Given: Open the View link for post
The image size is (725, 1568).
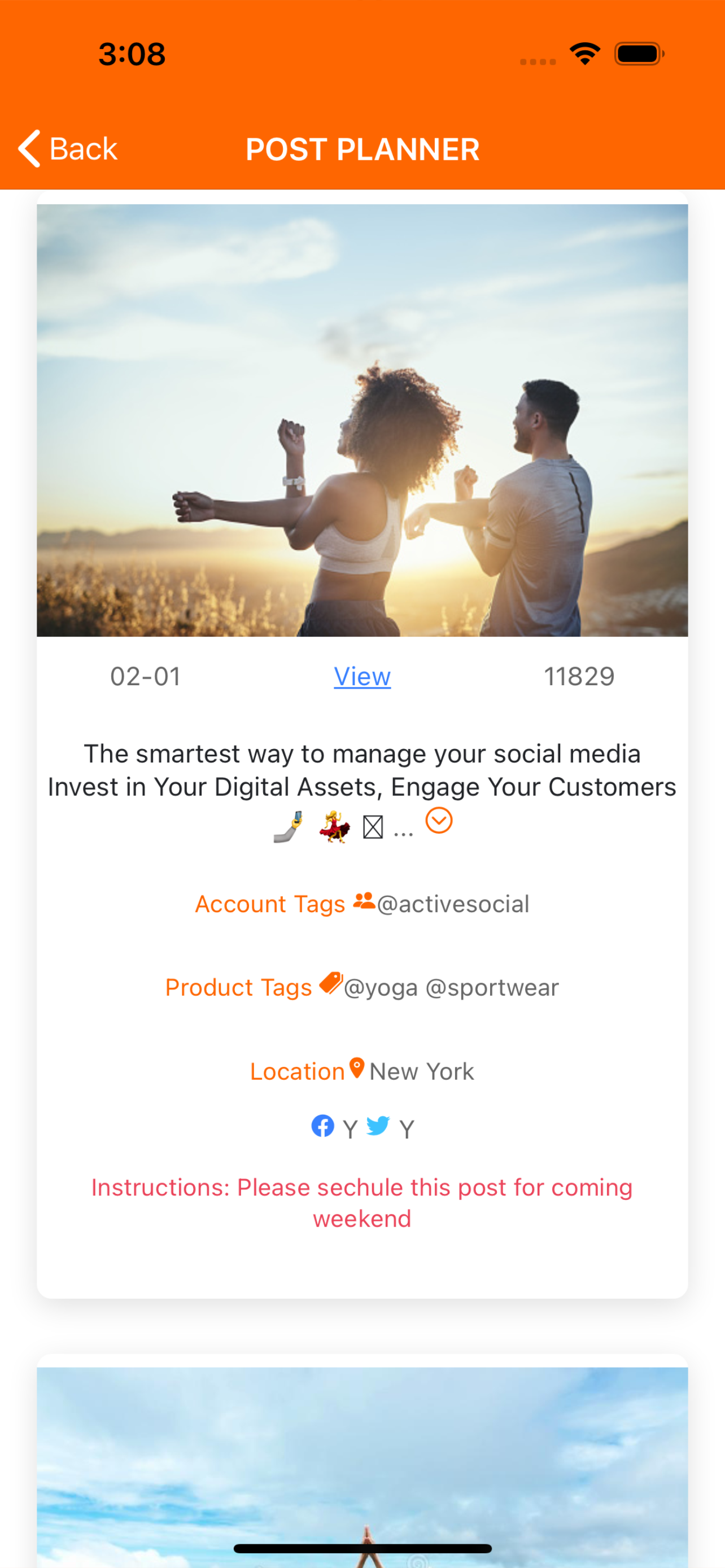Looking at the screenshot, I should point(362,676).
